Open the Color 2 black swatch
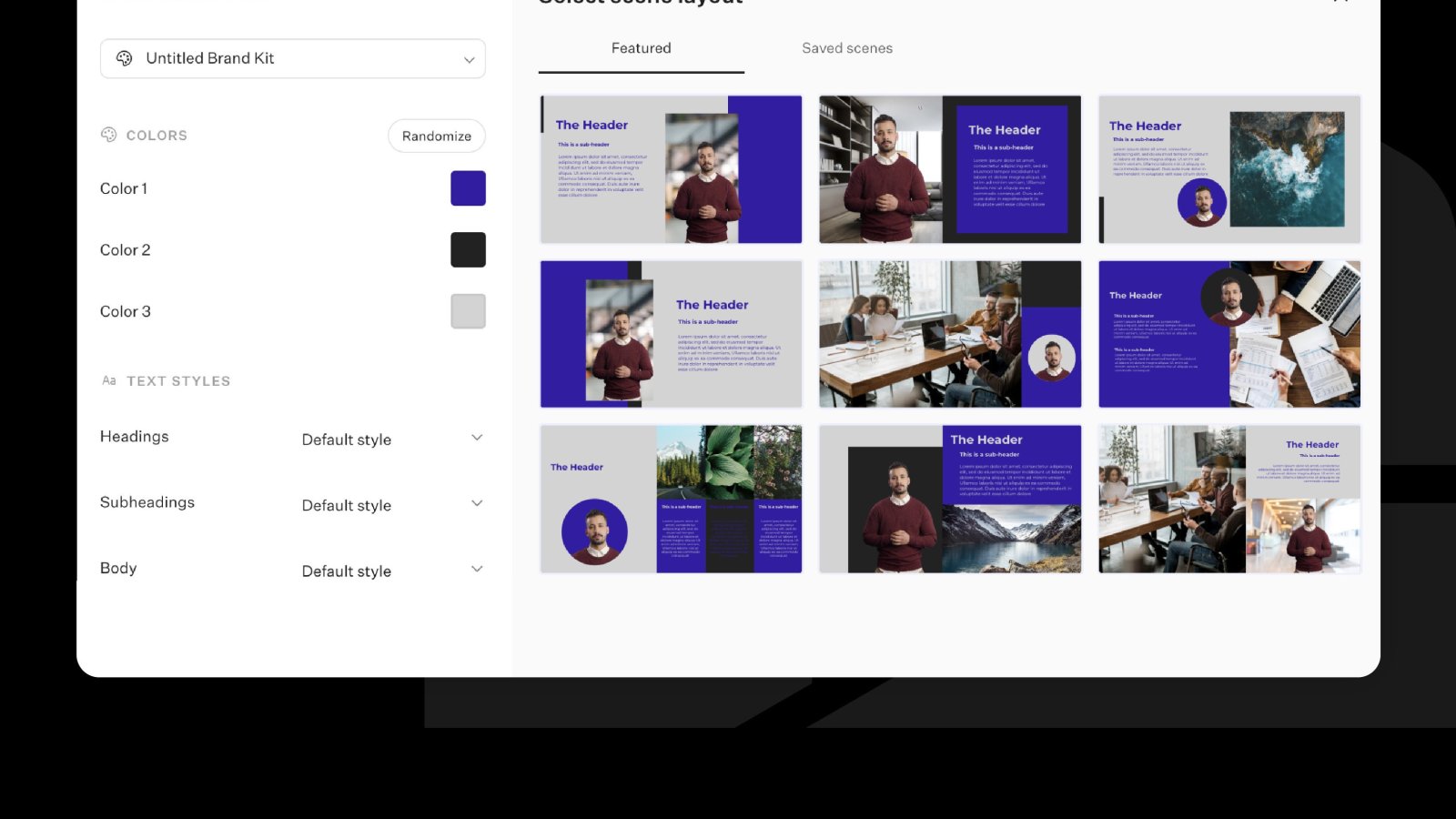This screenshot has width=1456, height=819. [x=468, y=249]
